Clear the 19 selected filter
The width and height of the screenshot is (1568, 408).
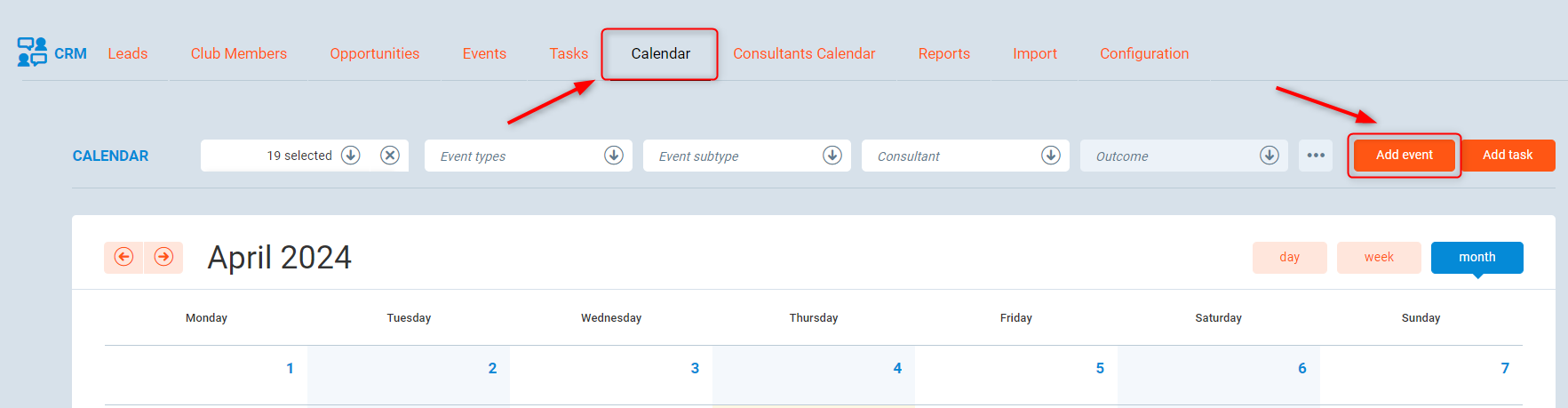(389, 156)
